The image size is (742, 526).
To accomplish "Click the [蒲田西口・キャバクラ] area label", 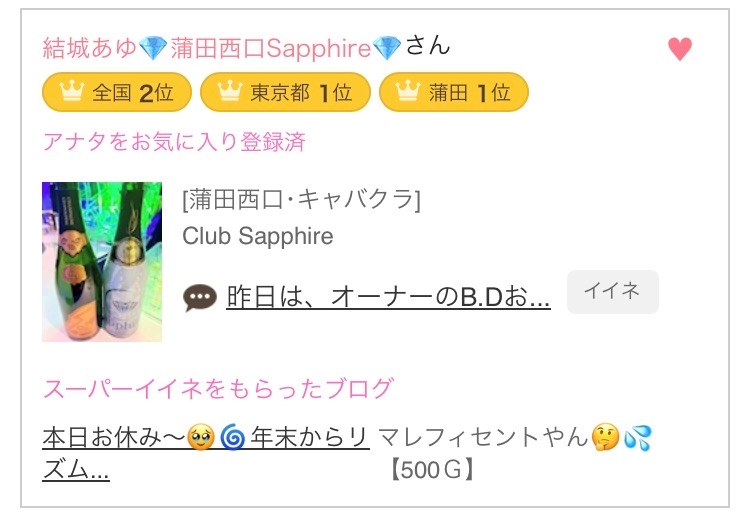I will [301, 200].
